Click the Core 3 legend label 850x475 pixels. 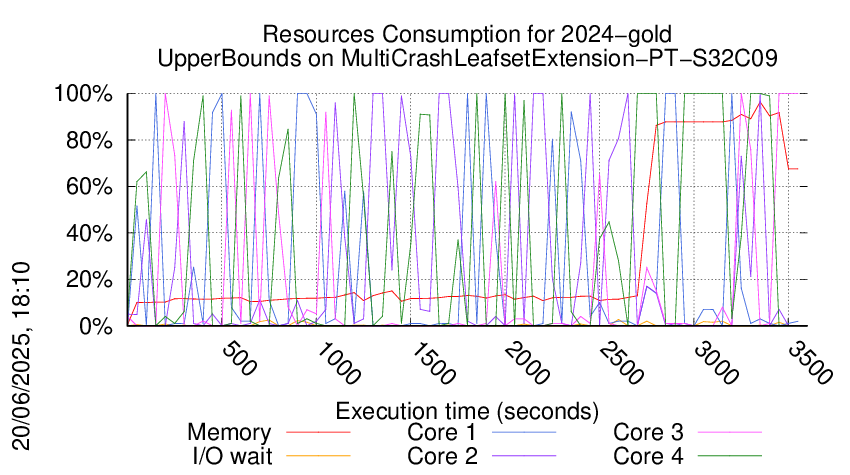point(648,433)
